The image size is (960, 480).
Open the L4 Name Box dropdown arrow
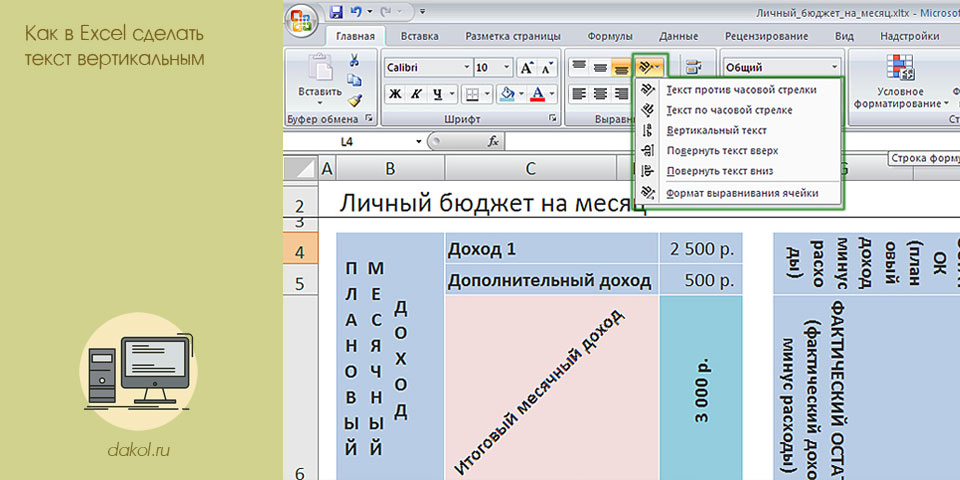[x=419, y=142]
